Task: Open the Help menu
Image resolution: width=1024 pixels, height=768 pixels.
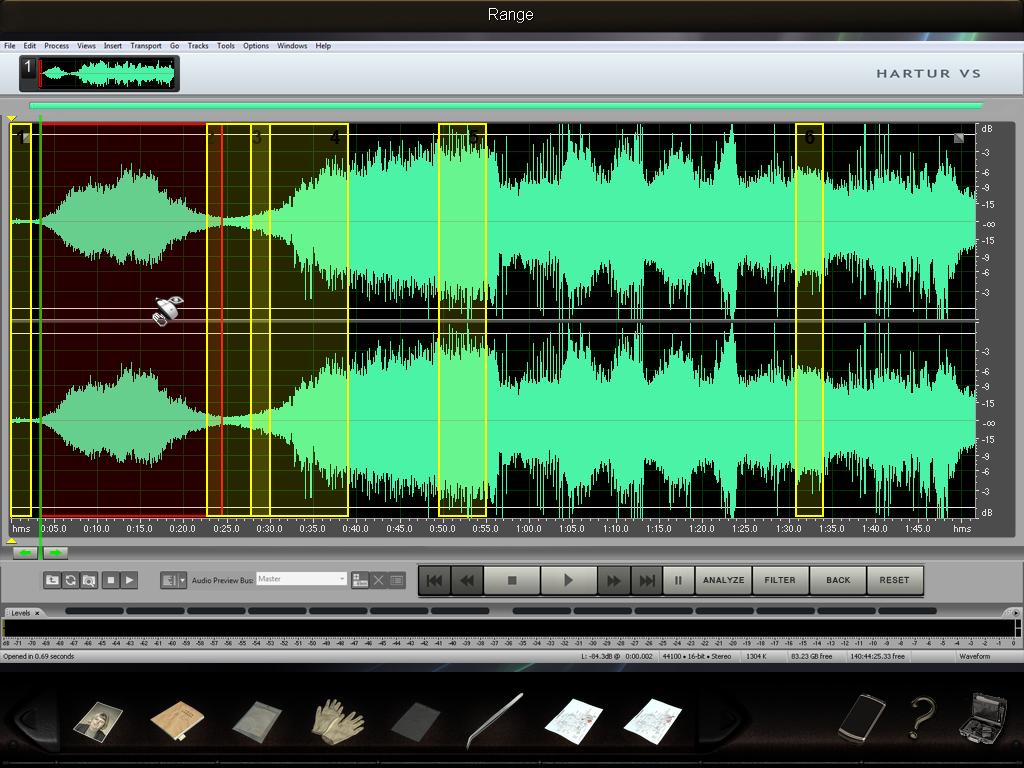Action: tap(323, 46)
